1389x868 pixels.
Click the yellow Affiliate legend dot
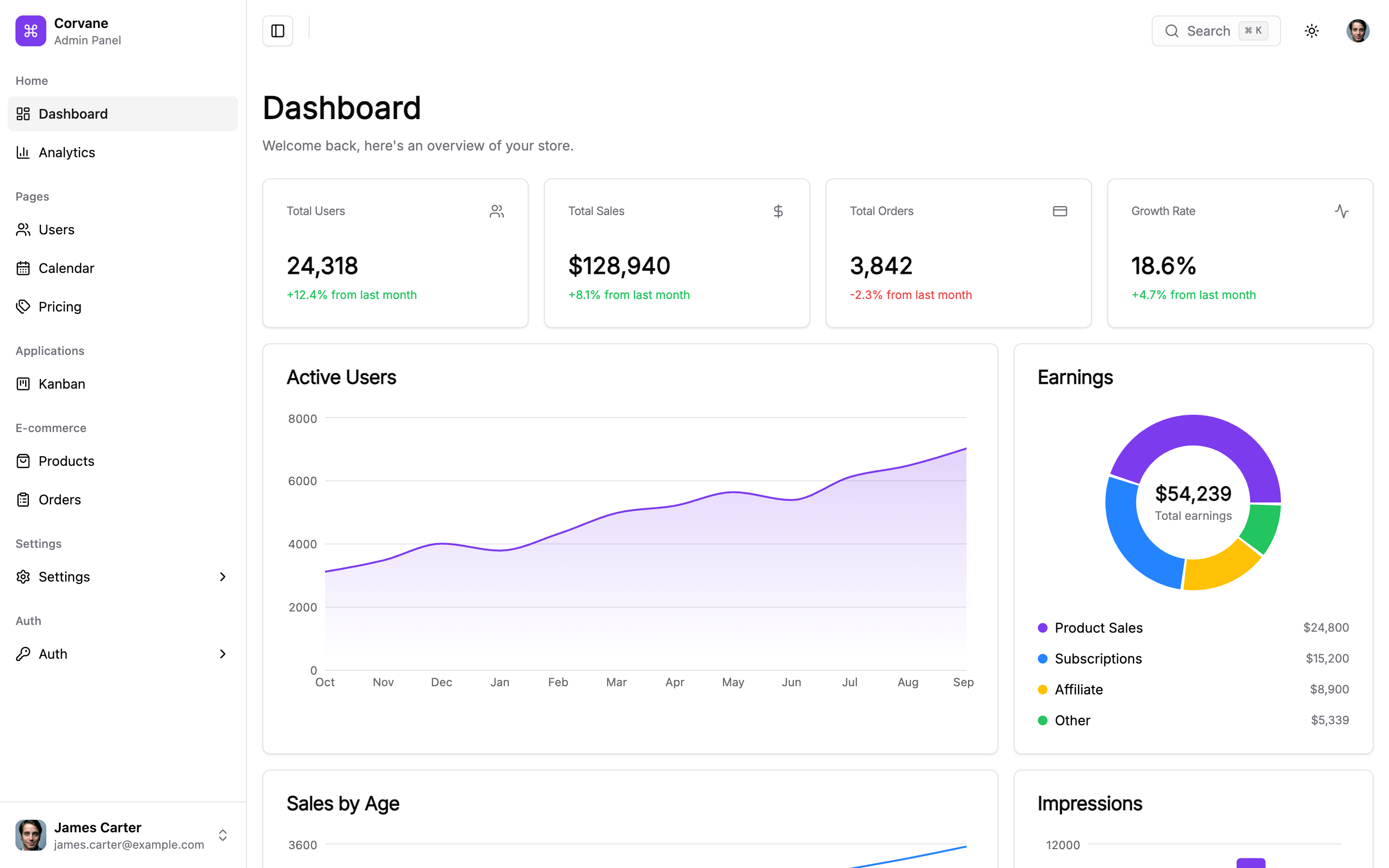pyautogui.click(x=1042, y=690)
